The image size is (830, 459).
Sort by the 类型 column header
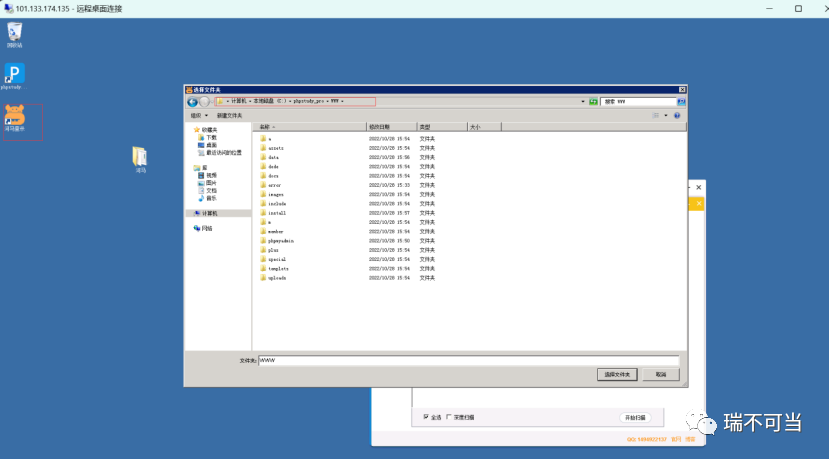point(442,127)
